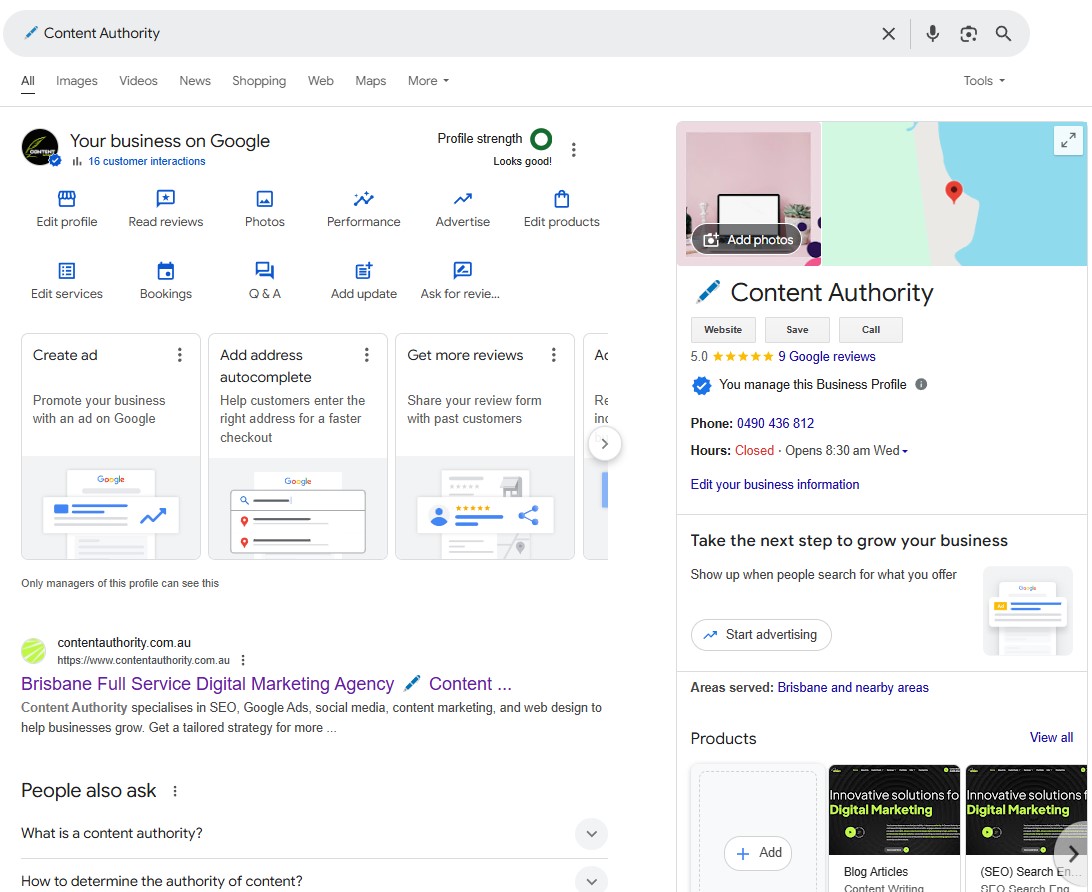Image resolution: width=1092 pixels, height=892 pixels.
Task: Open the Photos panel icon
Action: pos(264,198)
